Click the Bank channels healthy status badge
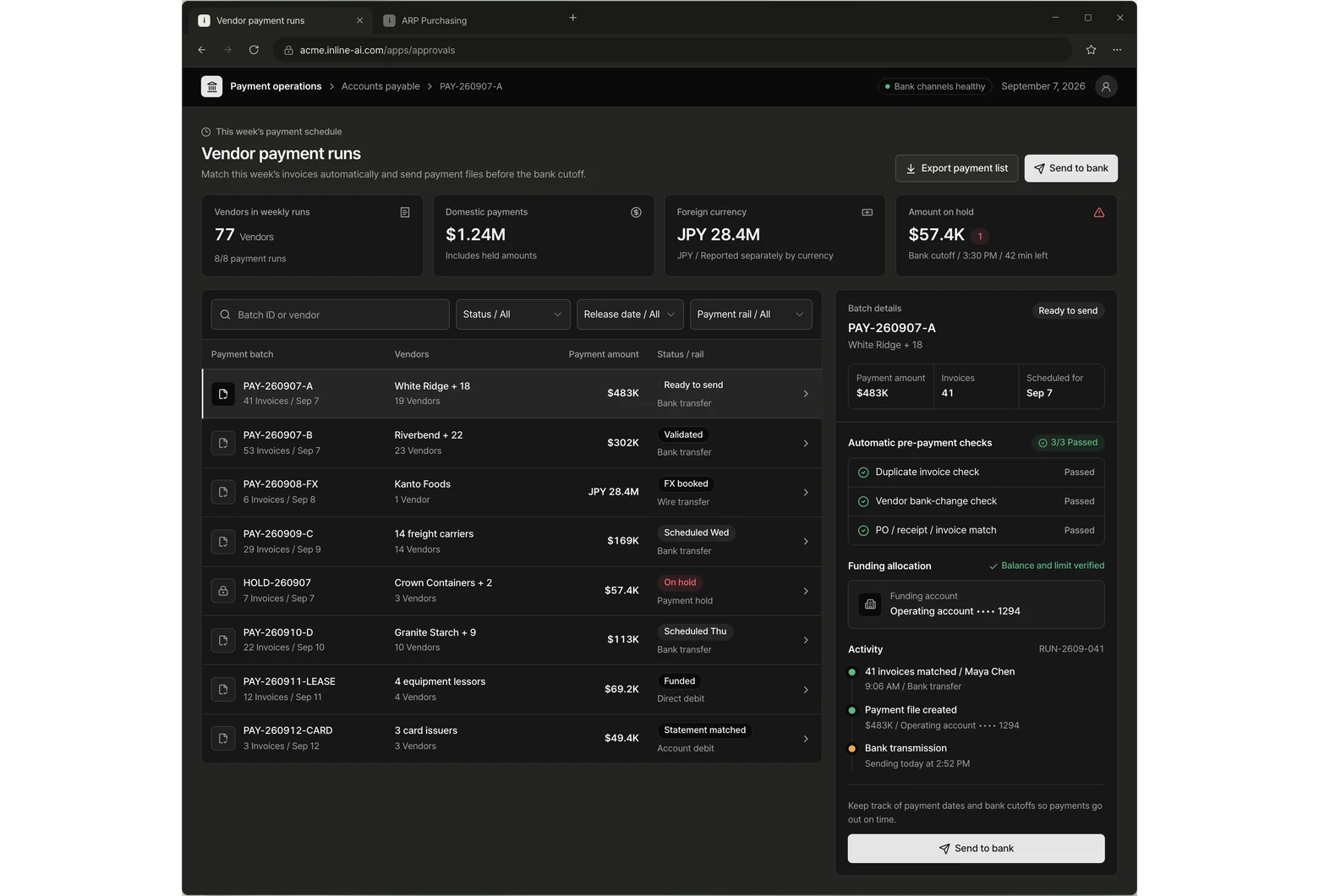Viewport: 1319px width, 896px height. pyautogui.click(x=934, y=86)
